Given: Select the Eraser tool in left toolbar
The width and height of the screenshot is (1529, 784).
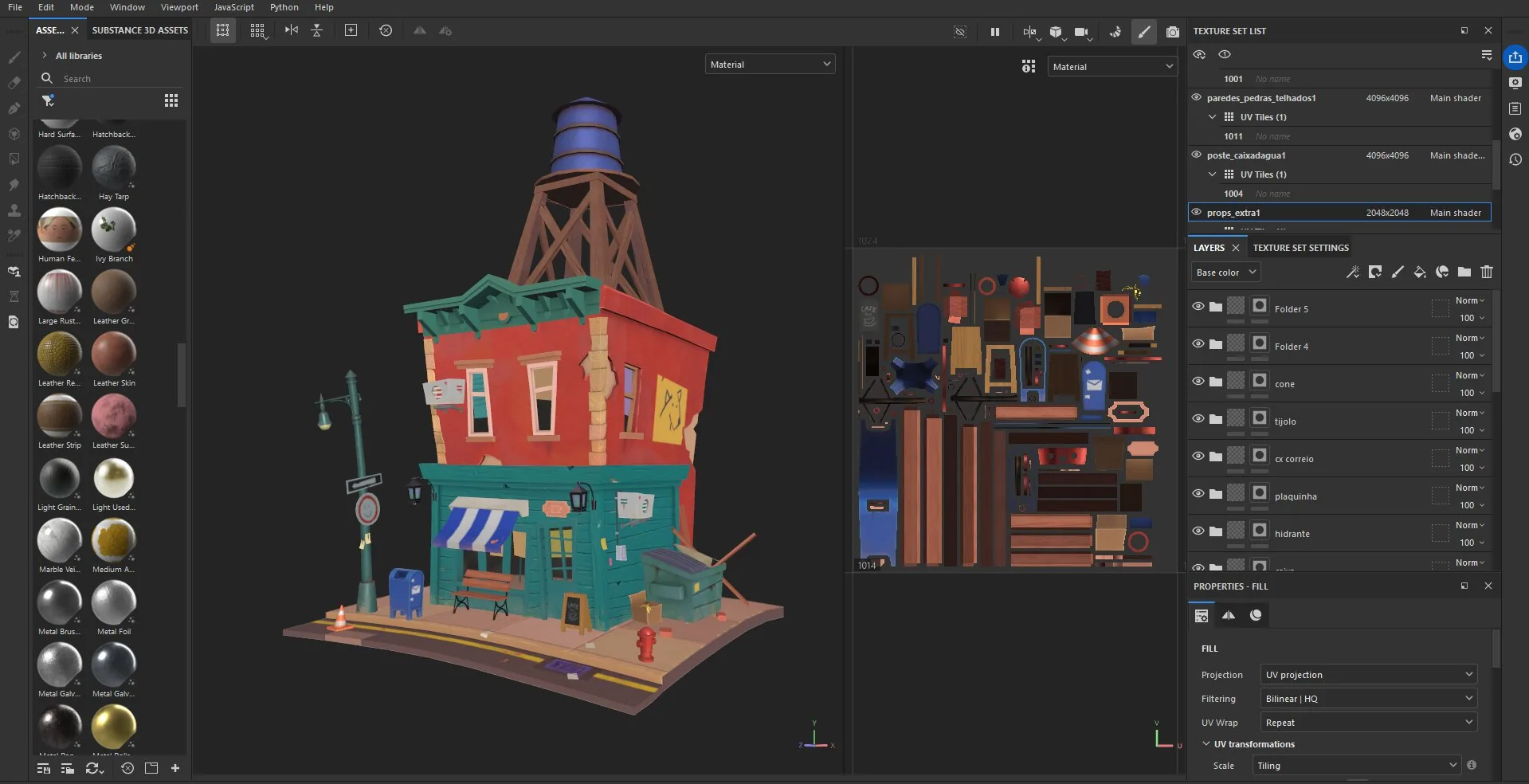Looking at the screenshot, I should 14,83.
